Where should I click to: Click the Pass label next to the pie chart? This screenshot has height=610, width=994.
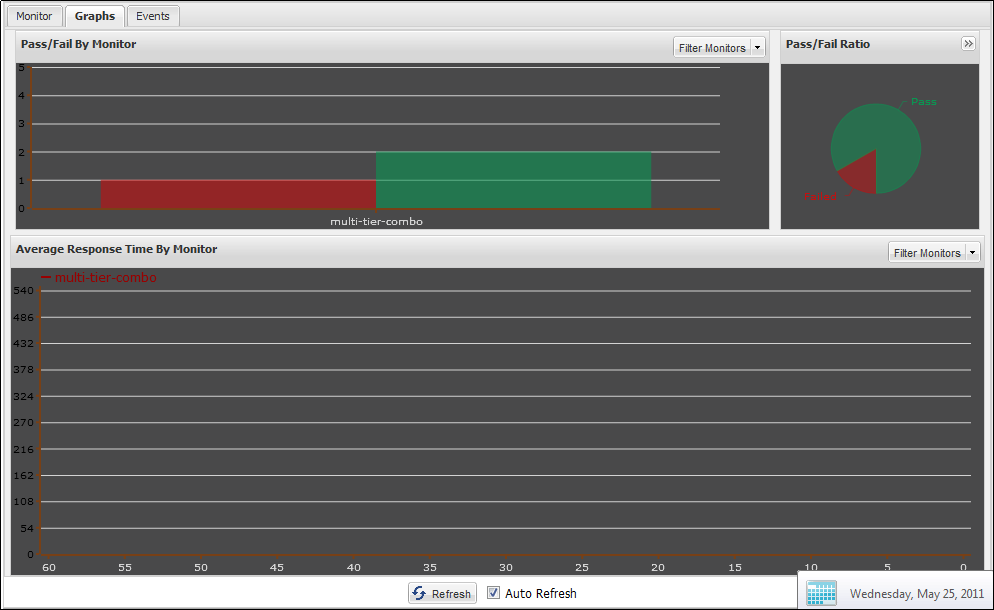pyautogui.click(x=923, y=101)
